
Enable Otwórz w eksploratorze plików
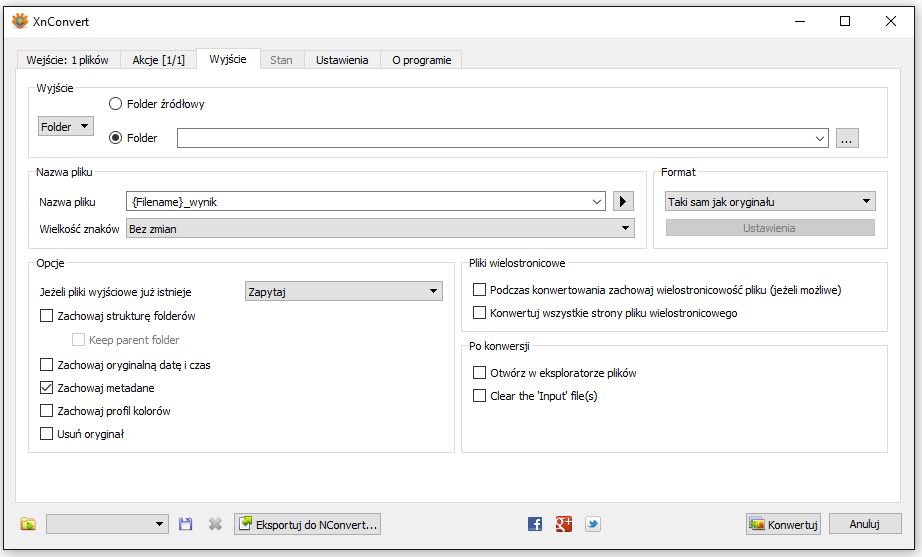[x=480, y=373]
